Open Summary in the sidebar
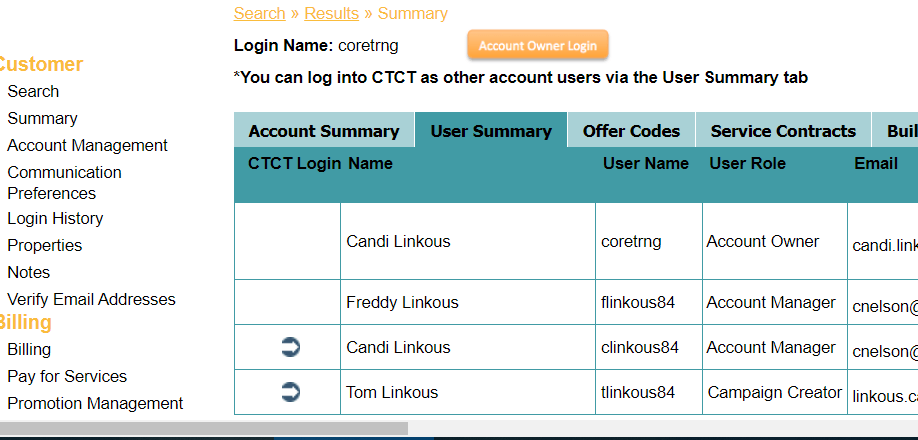This screenshot has width=918, height=440. (x=42, y=118)
